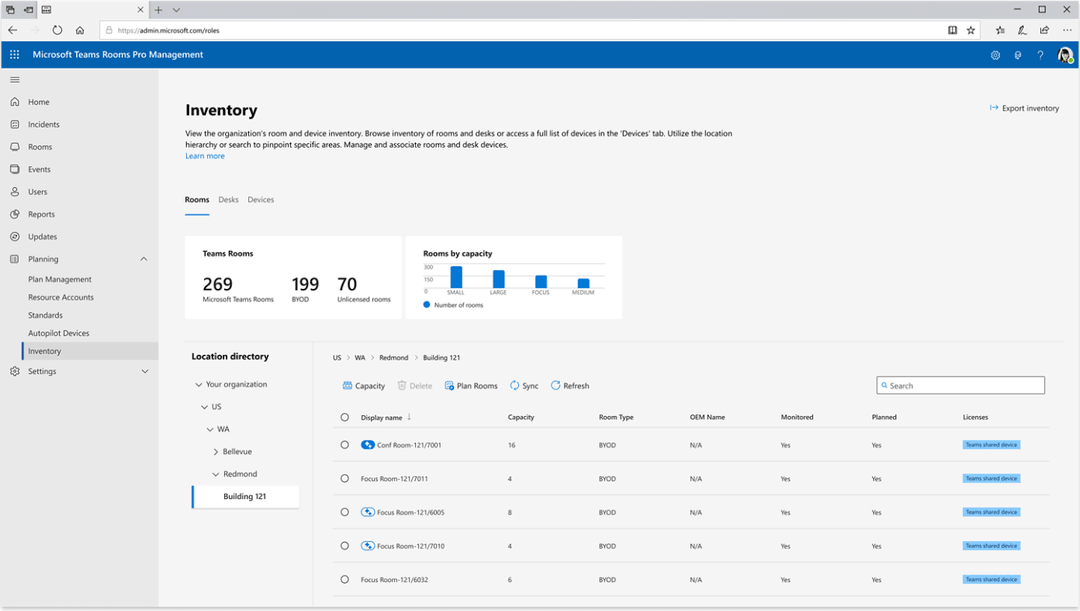Collapse the navigation hamburger menu
Screen dimensions: 1080x611
pyautogui.click(x=14, y=80)
